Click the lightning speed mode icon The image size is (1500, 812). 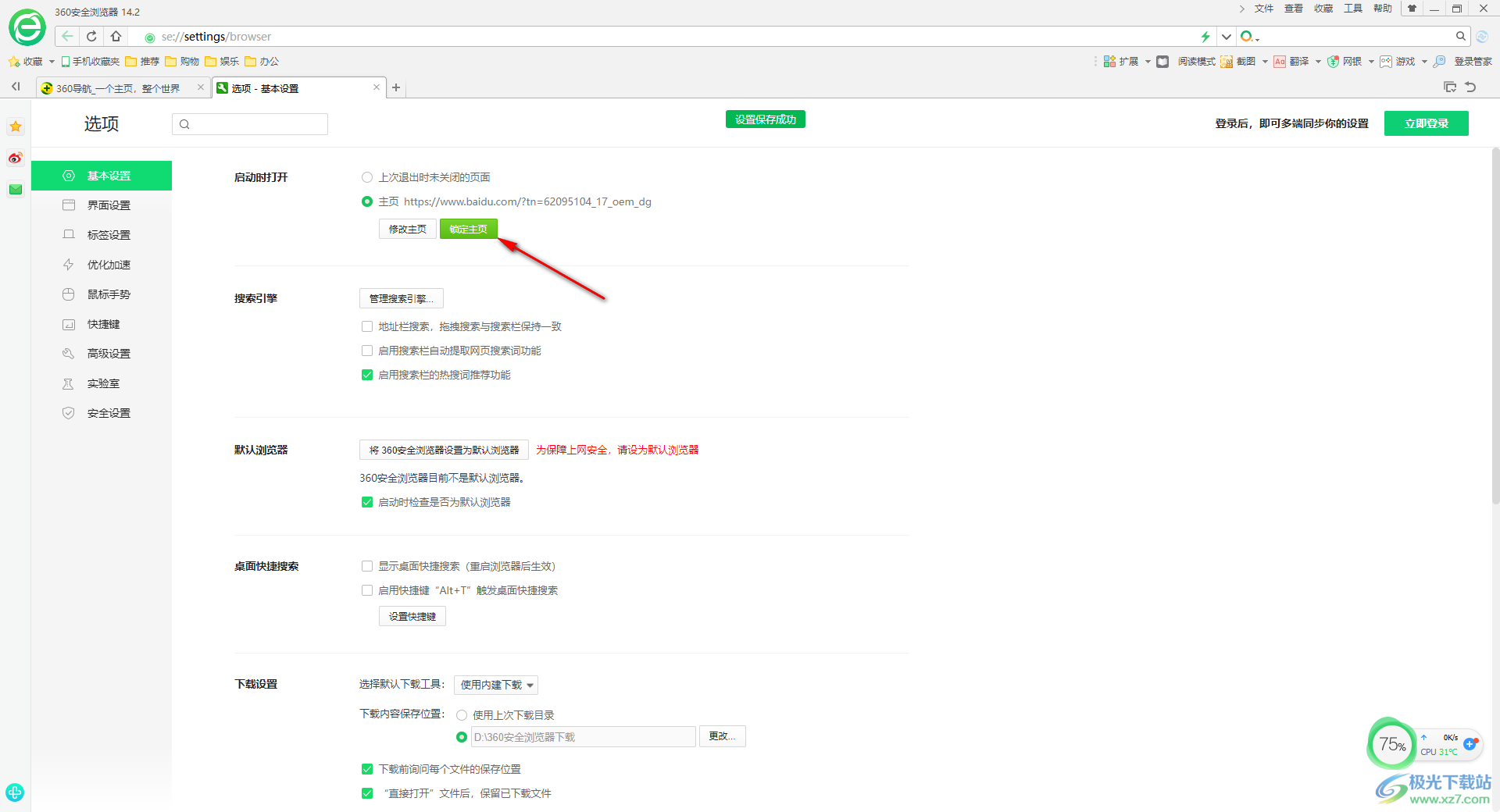click(x=1205, y=37)
